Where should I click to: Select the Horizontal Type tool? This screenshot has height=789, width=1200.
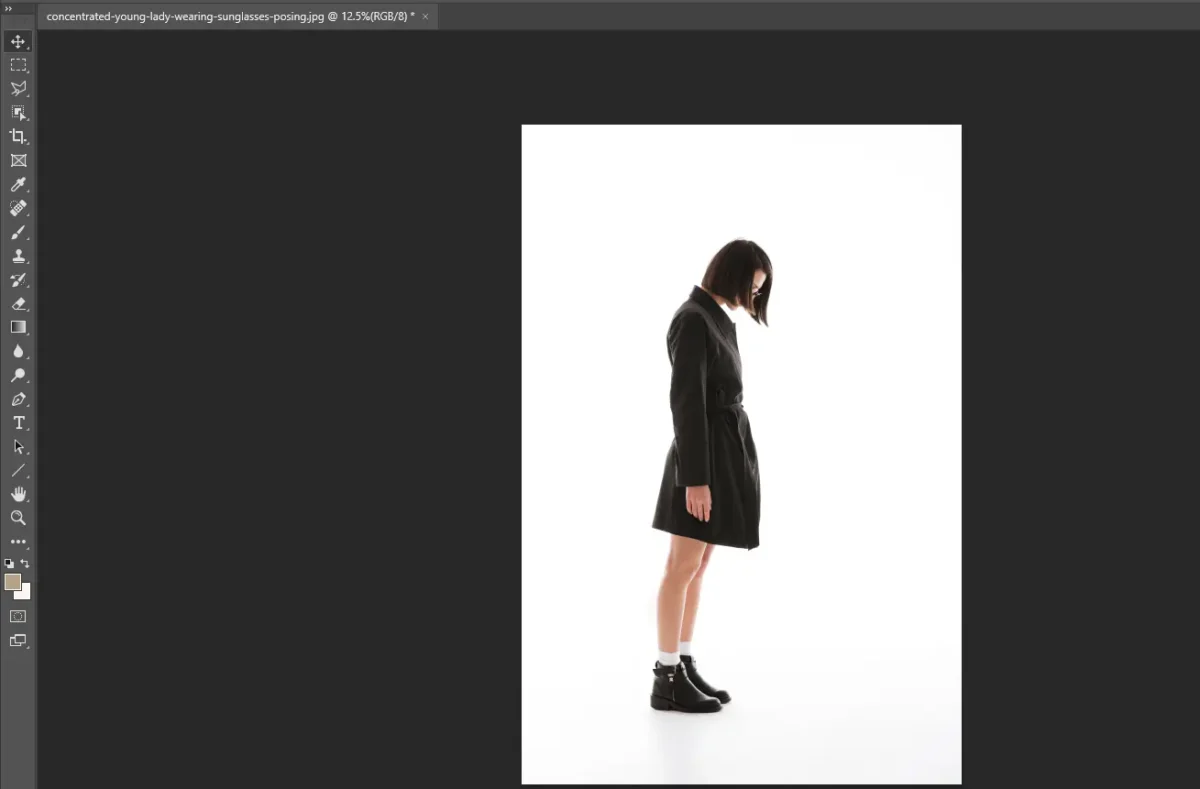point(18,423)
